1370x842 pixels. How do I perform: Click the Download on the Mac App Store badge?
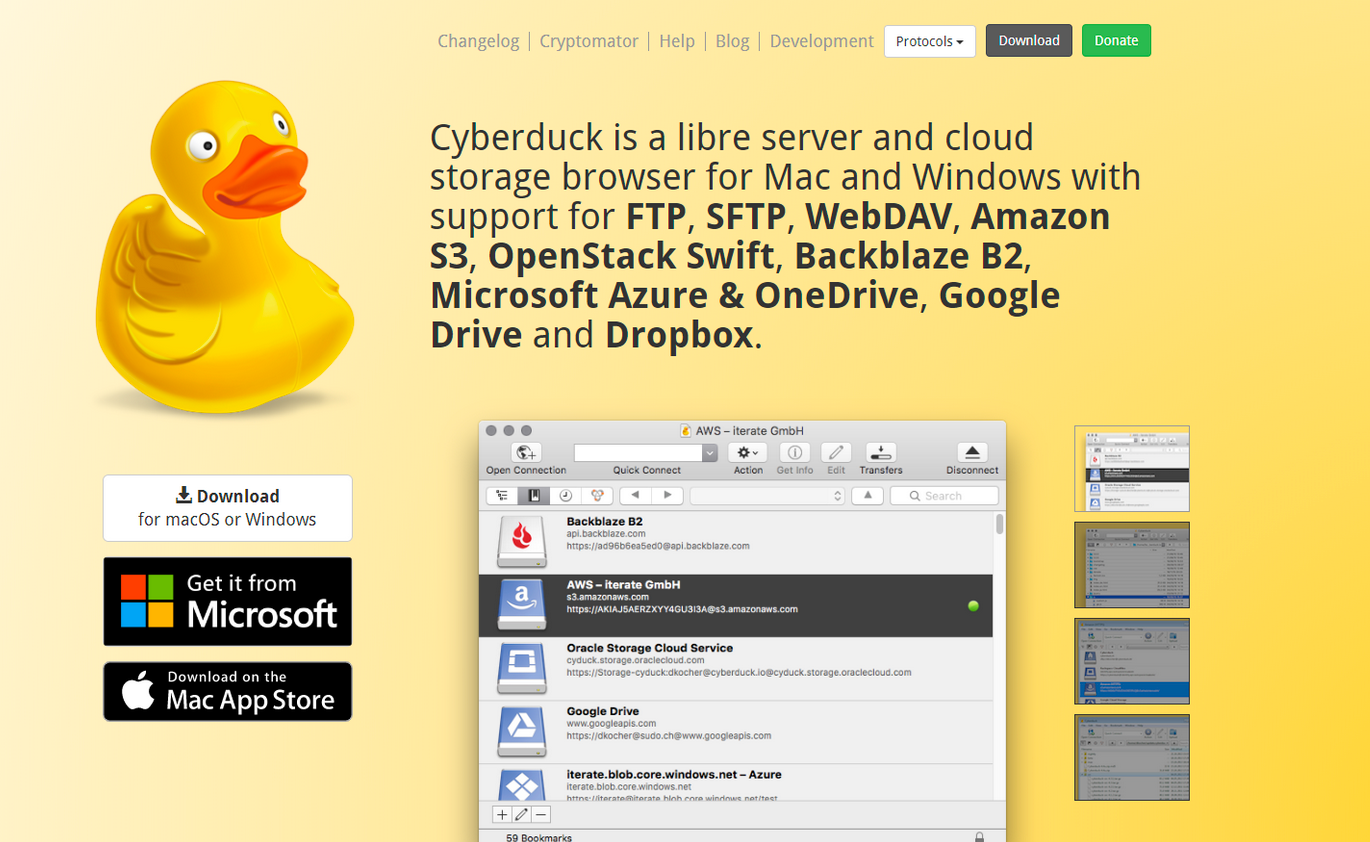pos(228,691)
